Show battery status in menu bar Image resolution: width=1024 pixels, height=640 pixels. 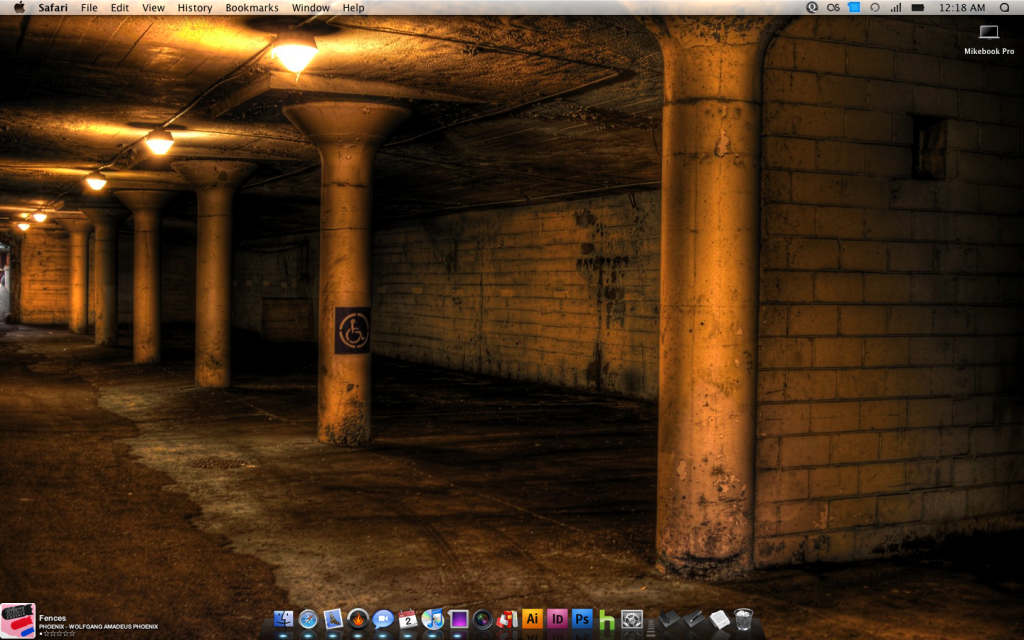[917, 8]
